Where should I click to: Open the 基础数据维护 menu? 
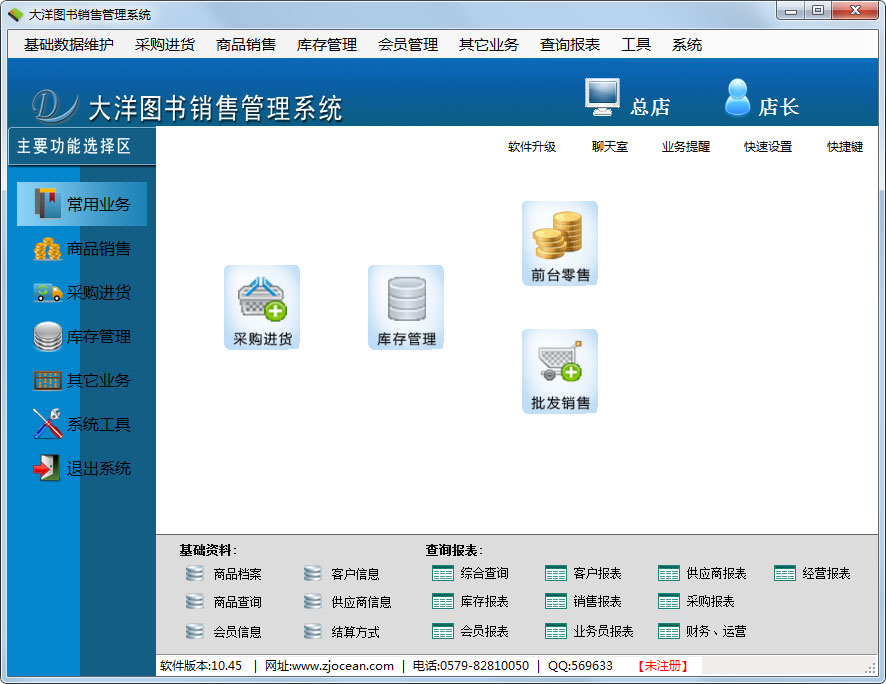69,45
